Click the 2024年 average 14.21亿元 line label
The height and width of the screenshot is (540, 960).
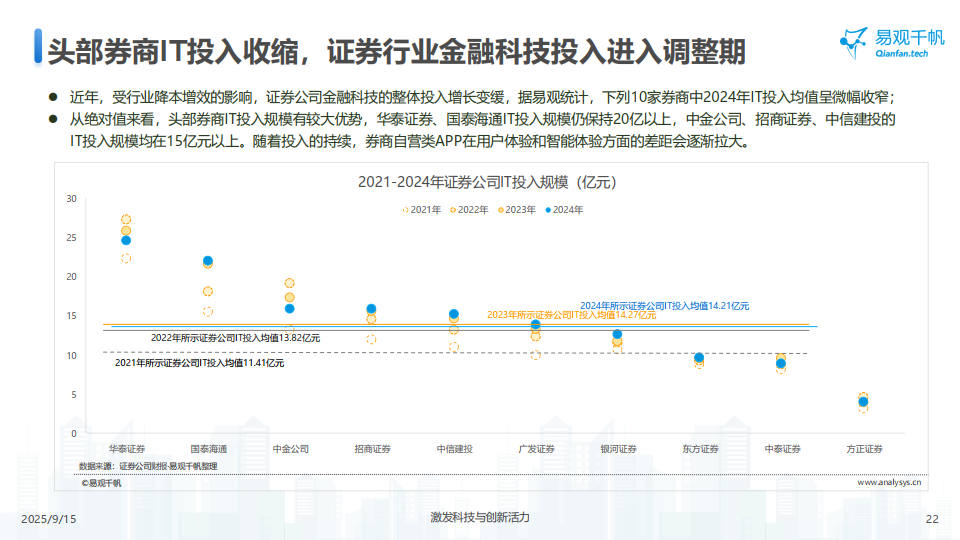pyautogui.click(x=664, y=305)
